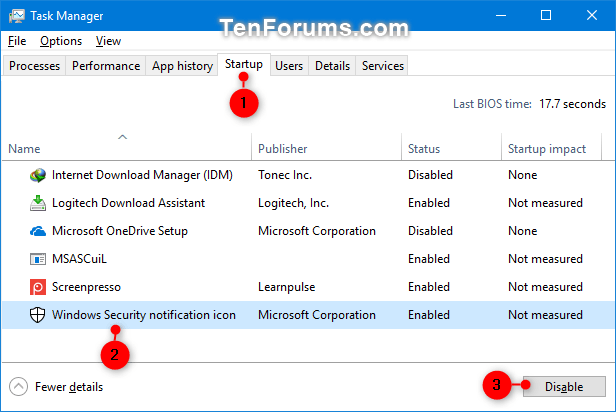
Task: Select the MSASCuiL row name
Action: (x=79, y=259)
